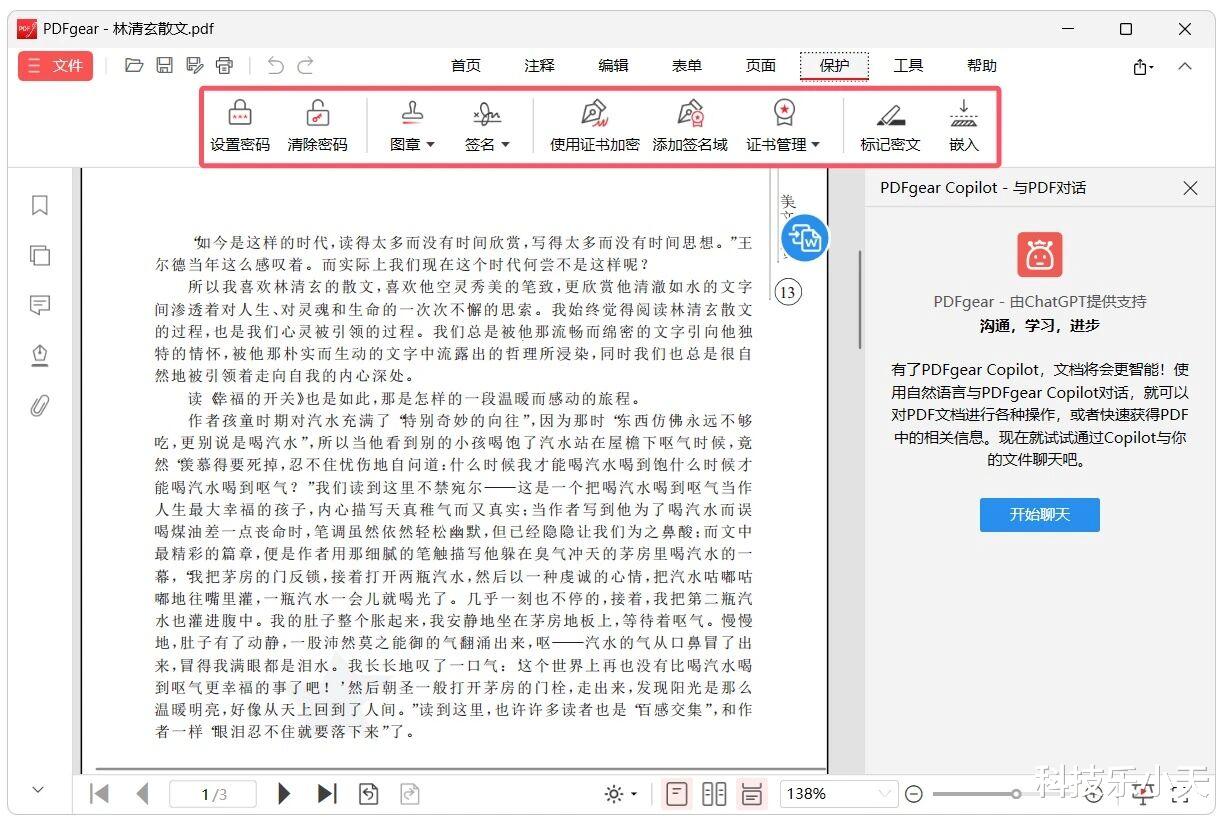Open the 图章 stamp dropdown
Viewport: 1227px width, 822px height.
[x=412, y=126]
